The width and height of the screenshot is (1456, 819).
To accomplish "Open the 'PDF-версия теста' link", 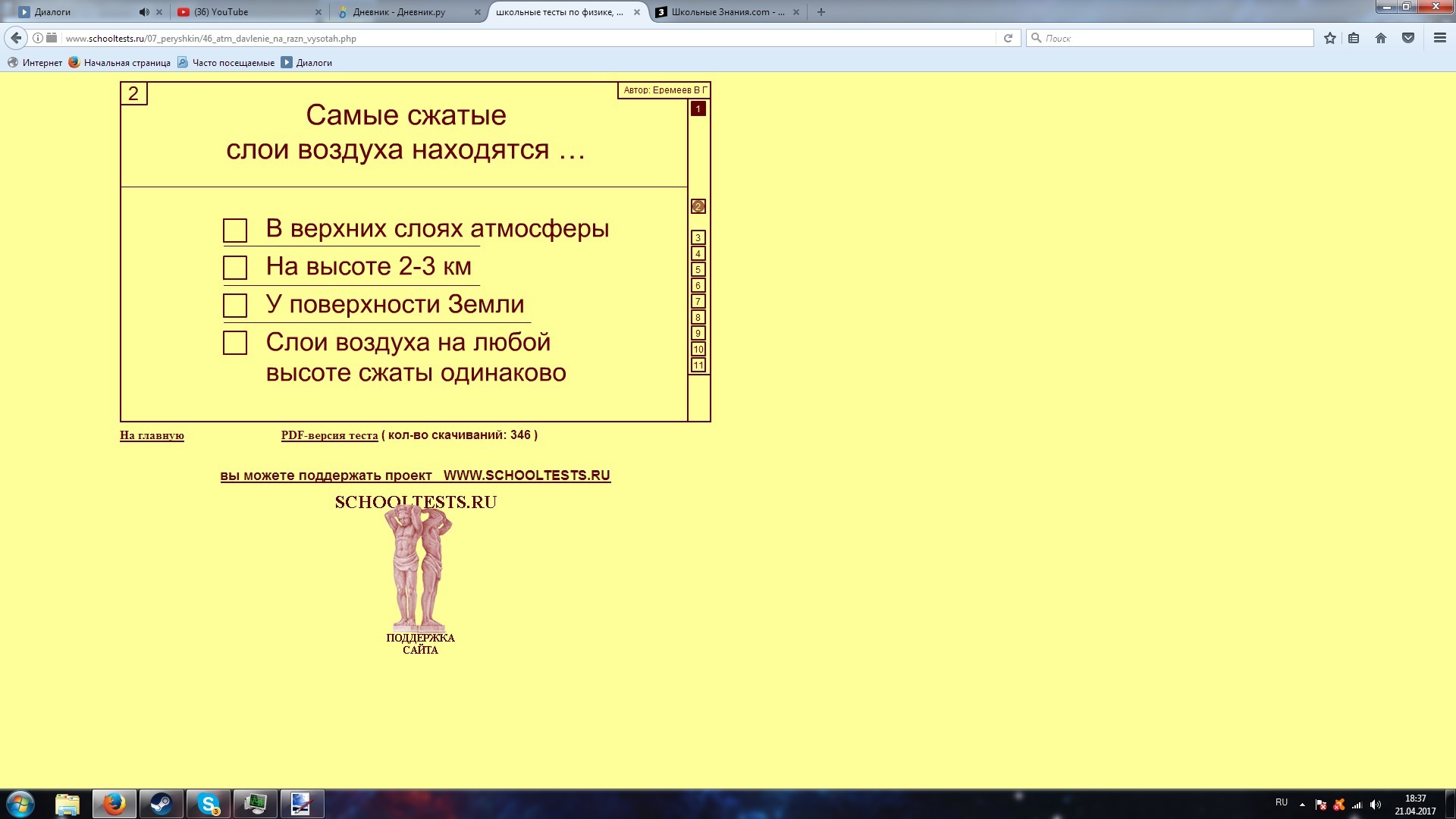I will 329,436.
